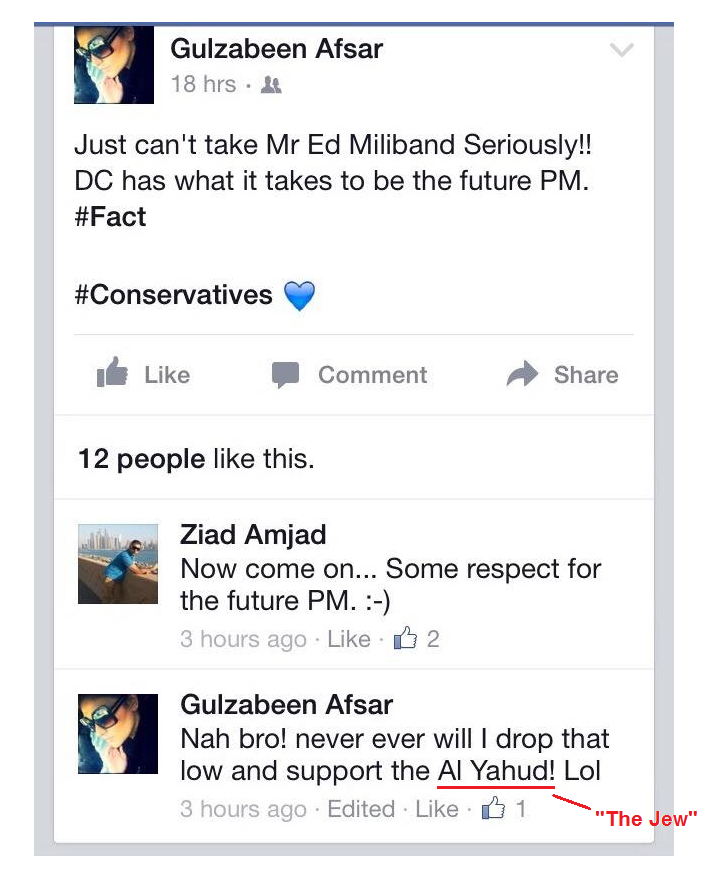Click the post author's profile picture
This screenshot has height=884, width=712.
tap(113, 64)
